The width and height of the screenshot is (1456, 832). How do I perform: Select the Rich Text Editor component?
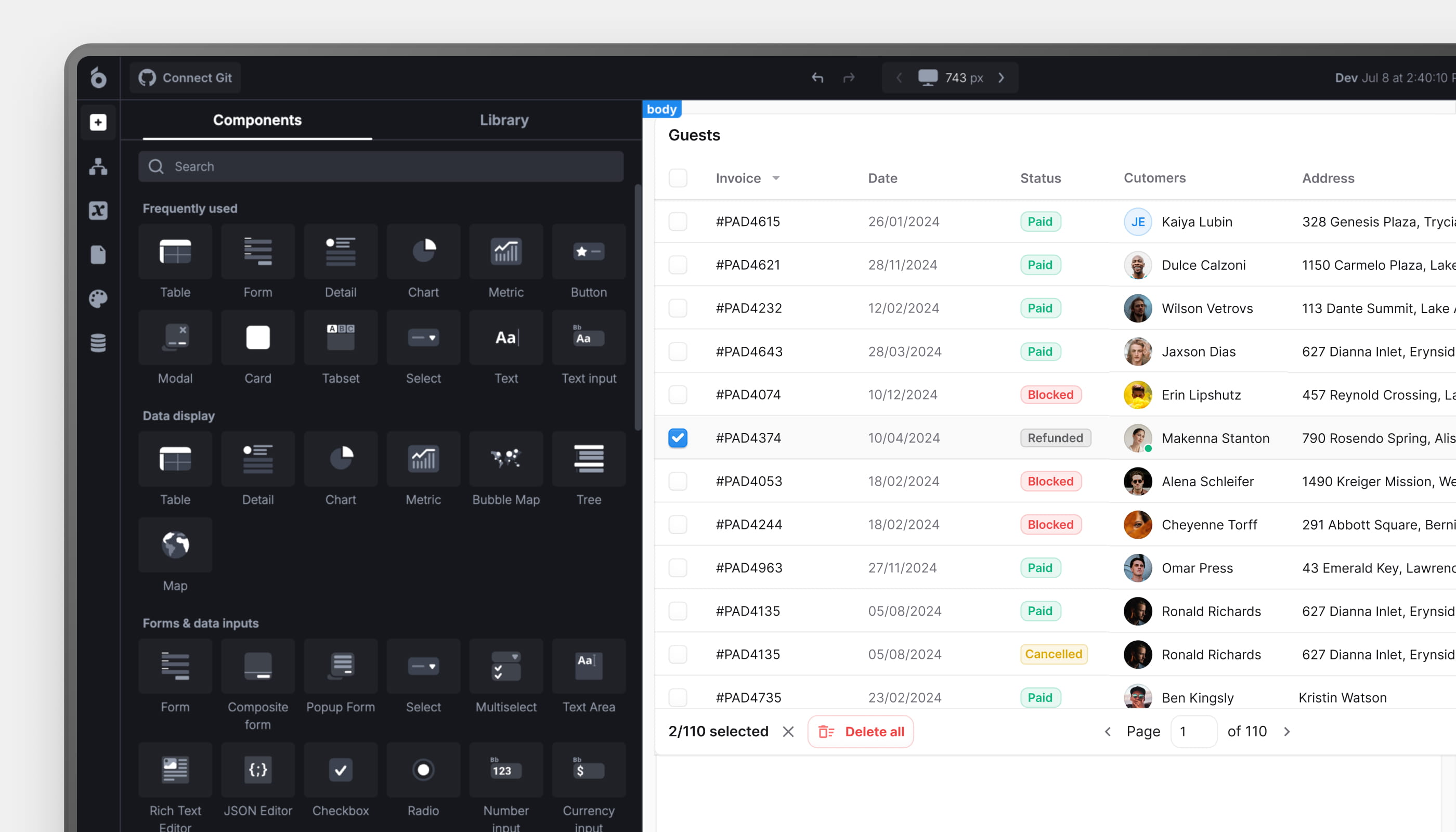tap(175, 770)
